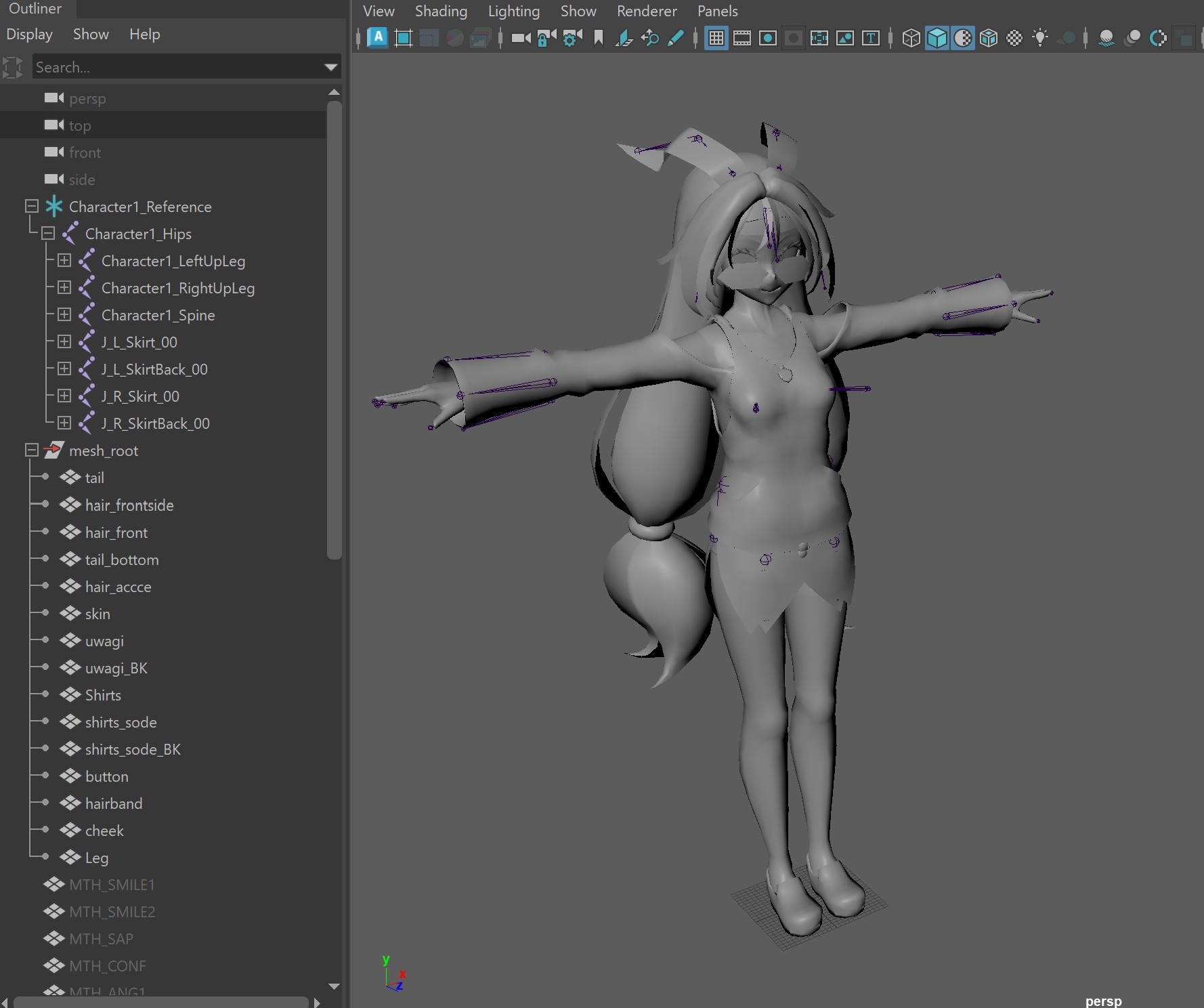Select the hair_front mesh in Outliner
Image resolution: width=1204 pixels, height=1008 pixels.
(x=116, y=532)
